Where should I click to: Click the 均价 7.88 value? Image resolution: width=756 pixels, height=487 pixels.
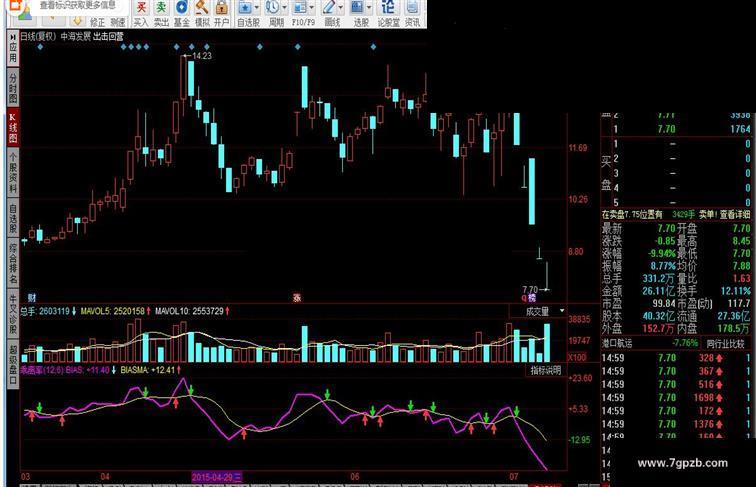point(742,266)
